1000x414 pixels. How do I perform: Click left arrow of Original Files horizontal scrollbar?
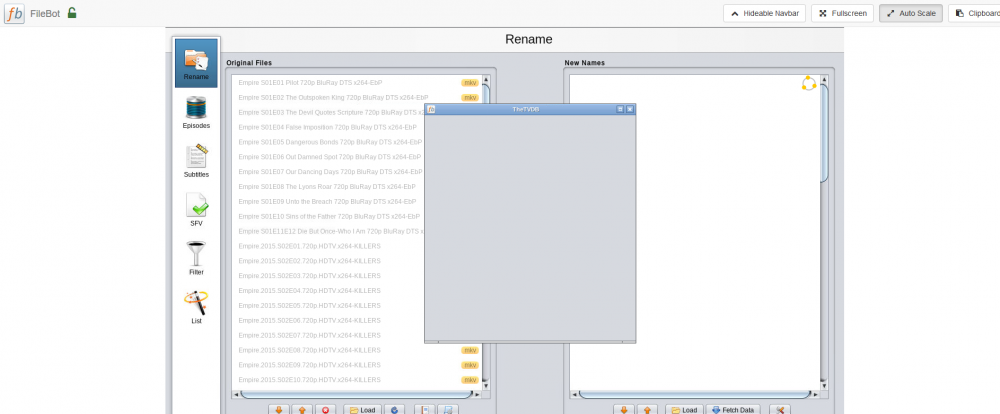click(236, 394)
